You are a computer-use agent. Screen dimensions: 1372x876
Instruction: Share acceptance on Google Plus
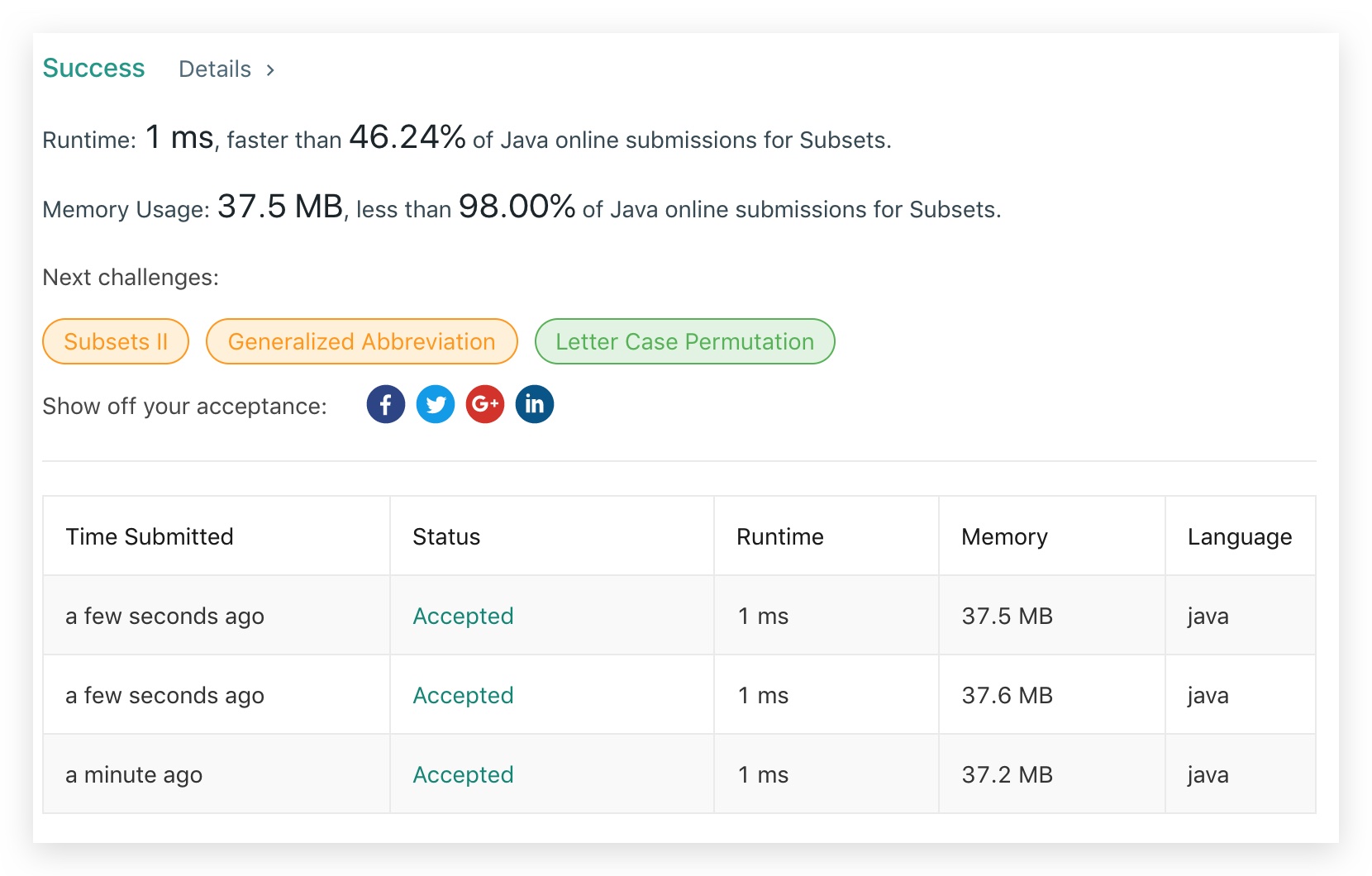[x=485, y=404]
